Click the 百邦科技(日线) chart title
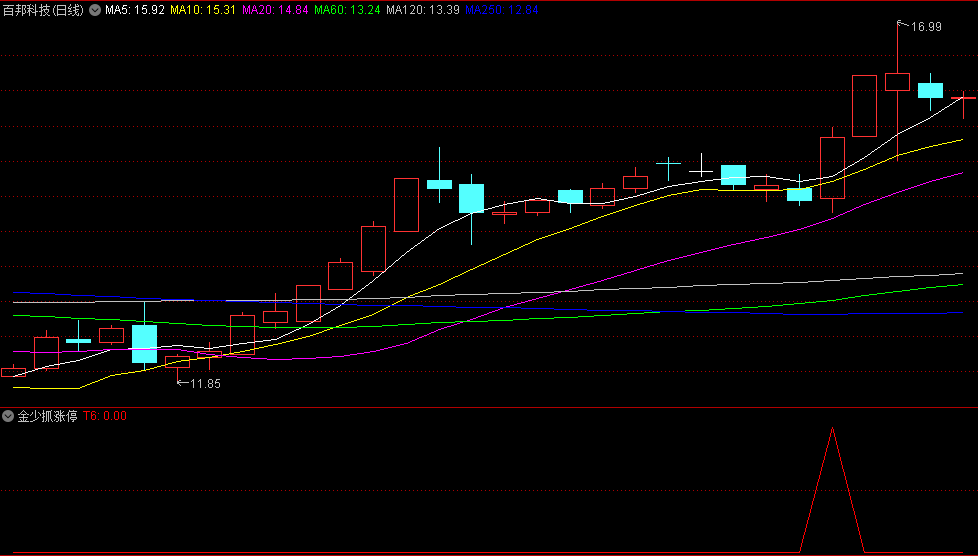The height and width of the screenshot is (556, 978). (44, 10)
